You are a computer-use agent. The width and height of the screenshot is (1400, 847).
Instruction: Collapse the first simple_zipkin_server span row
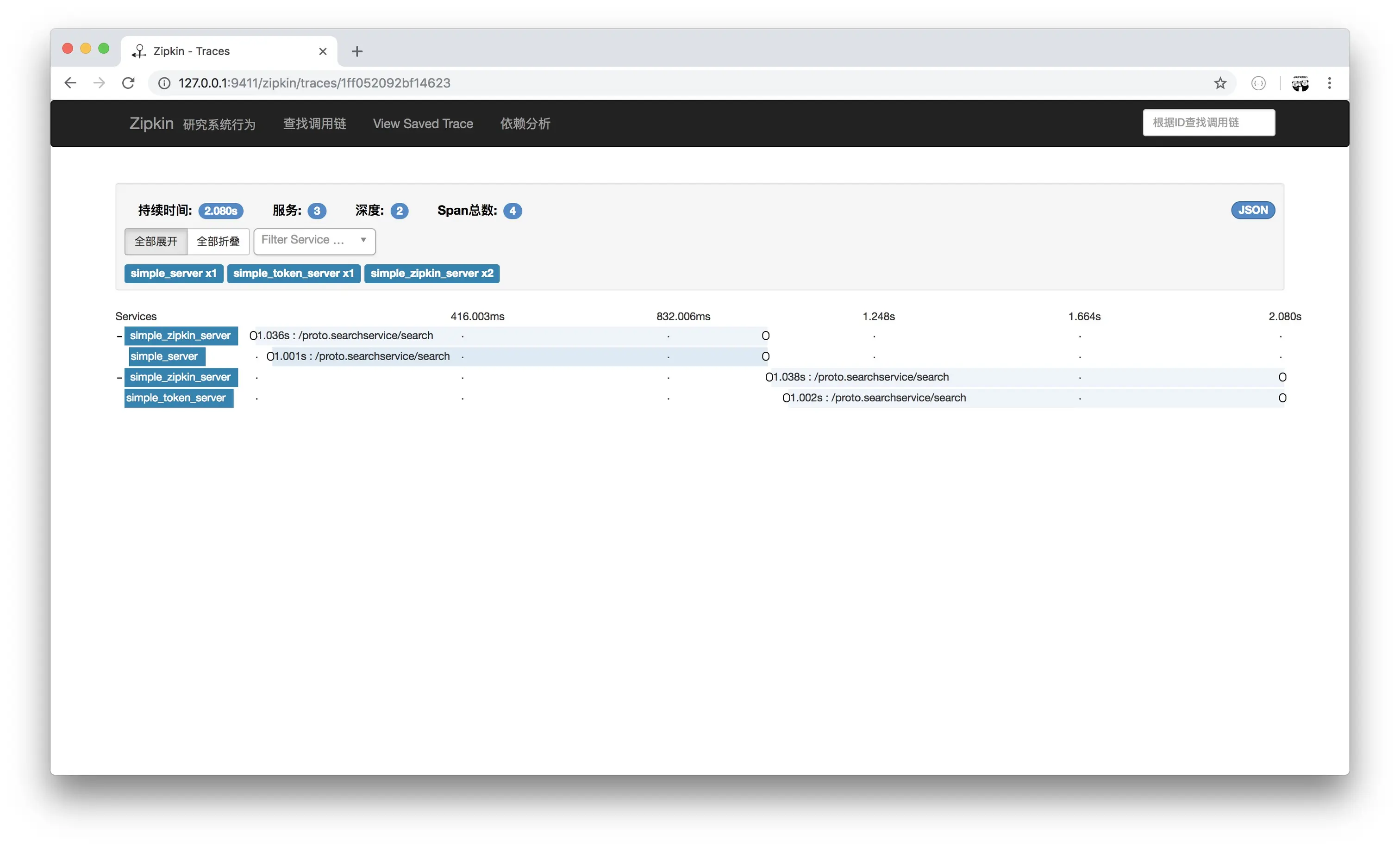coord(119,336)
